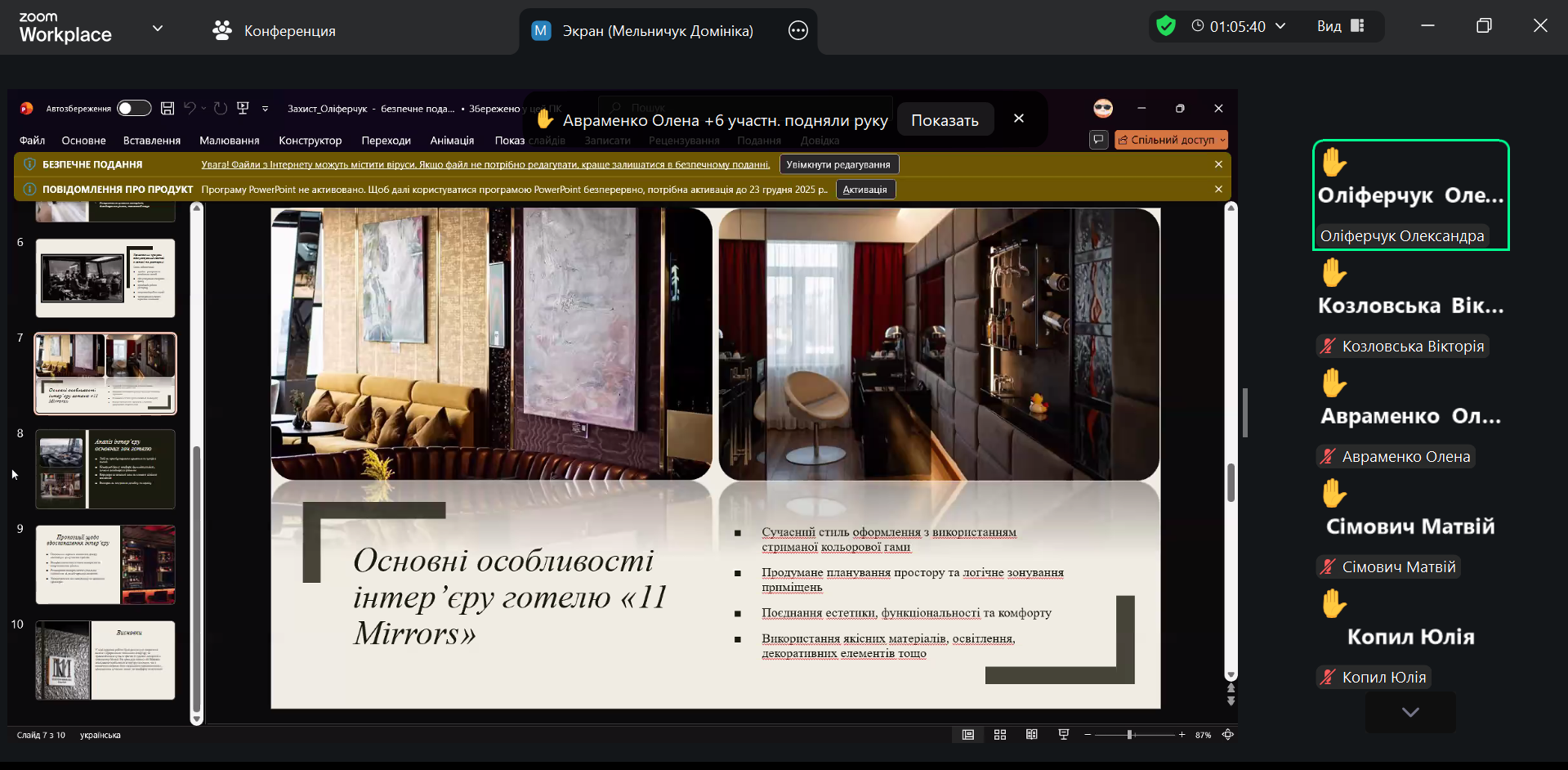Open the meeting timer dropdown
This screenshot has height=770, width=1568.
click(x=1280, y=26)
